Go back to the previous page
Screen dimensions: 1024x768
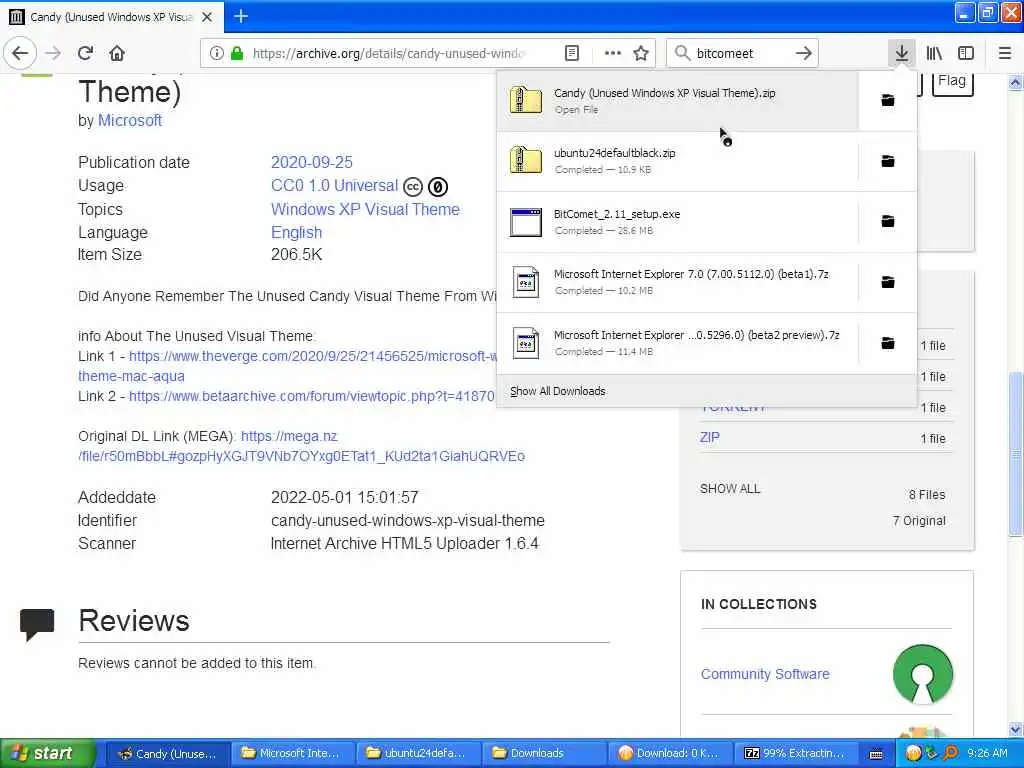point(20,53)
